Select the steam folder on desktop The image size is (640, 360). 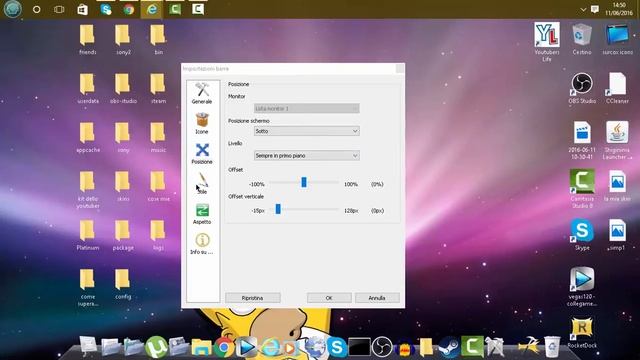158,88
